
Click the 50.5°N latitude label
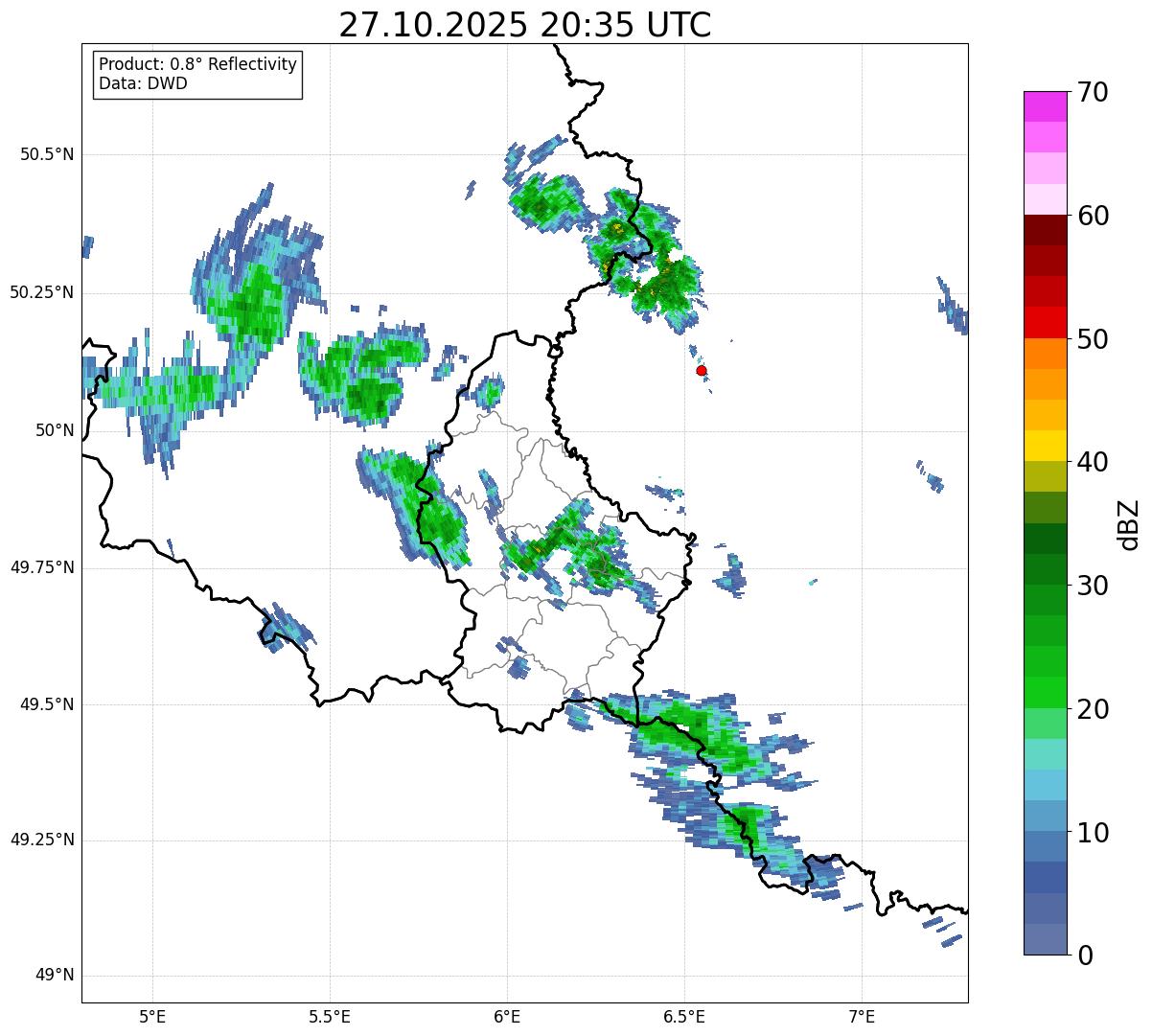[x=47, y=154]
